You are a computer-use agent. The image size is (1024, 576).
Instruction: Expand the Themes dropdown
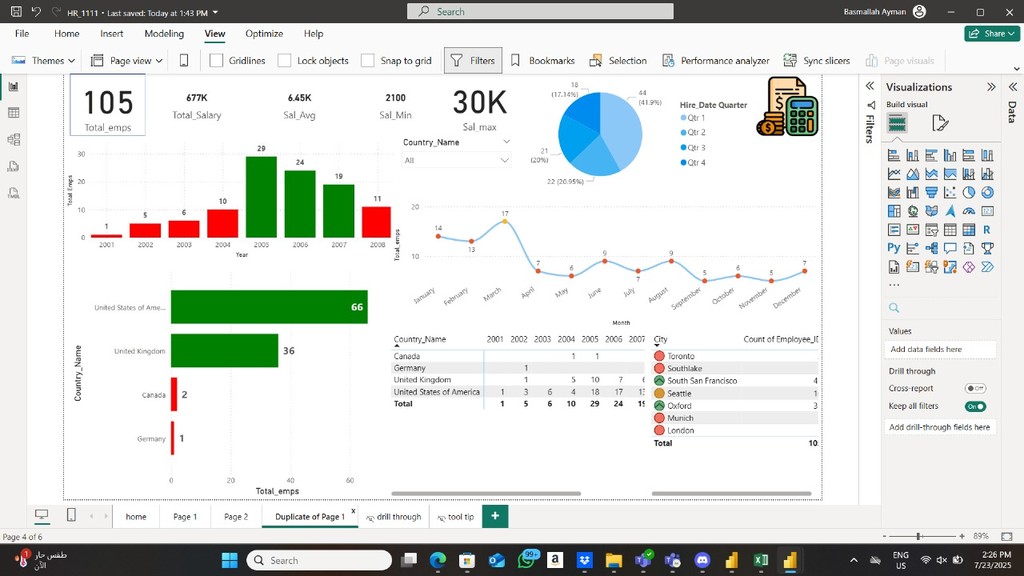43,61
